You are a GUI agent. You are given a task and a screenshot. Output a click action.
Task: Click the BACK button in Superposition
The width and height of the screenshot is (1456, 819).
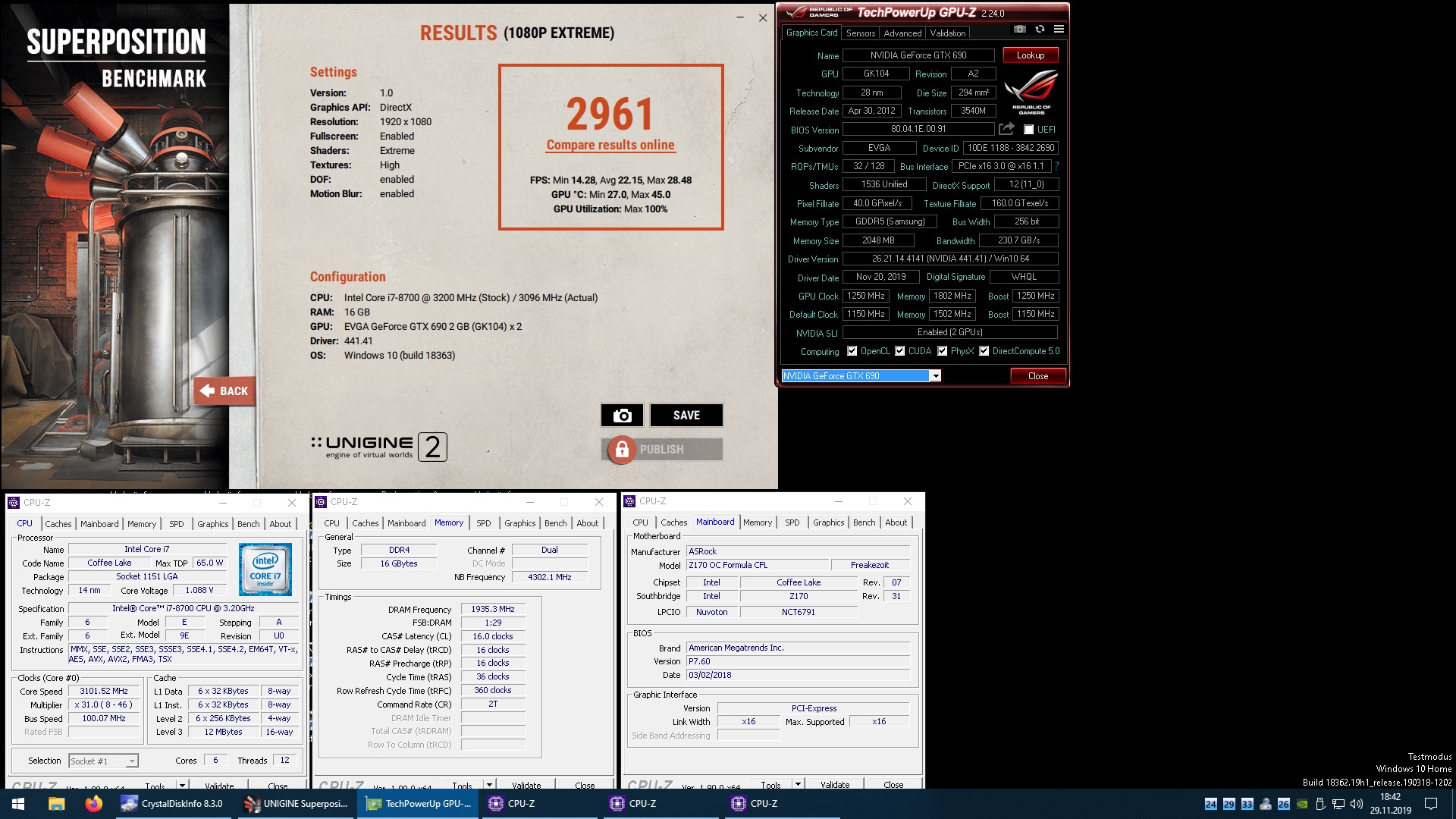[x=224, y=391]
